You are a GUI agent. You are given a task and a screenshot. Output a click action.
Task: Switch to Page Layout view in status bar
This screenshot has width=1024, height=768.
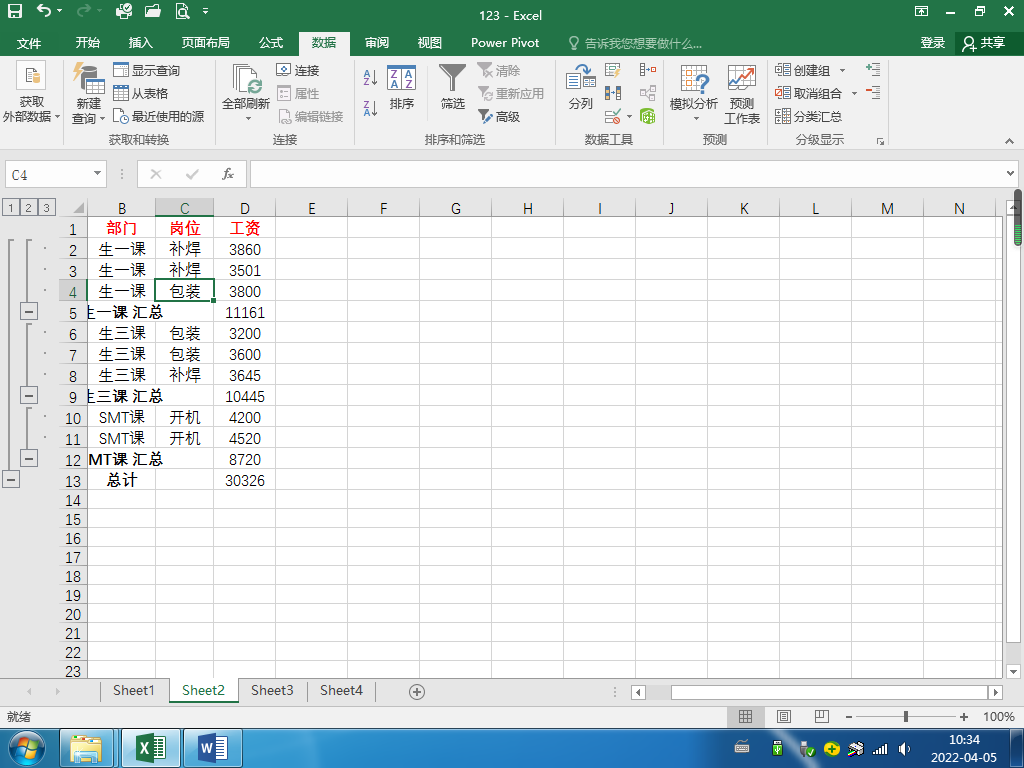(x=784, y=716)
